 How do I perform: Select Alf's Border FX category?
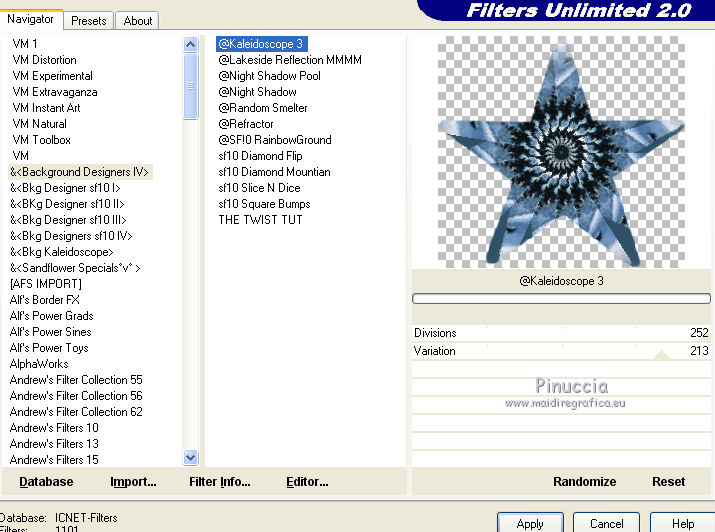tap(44, 300)
